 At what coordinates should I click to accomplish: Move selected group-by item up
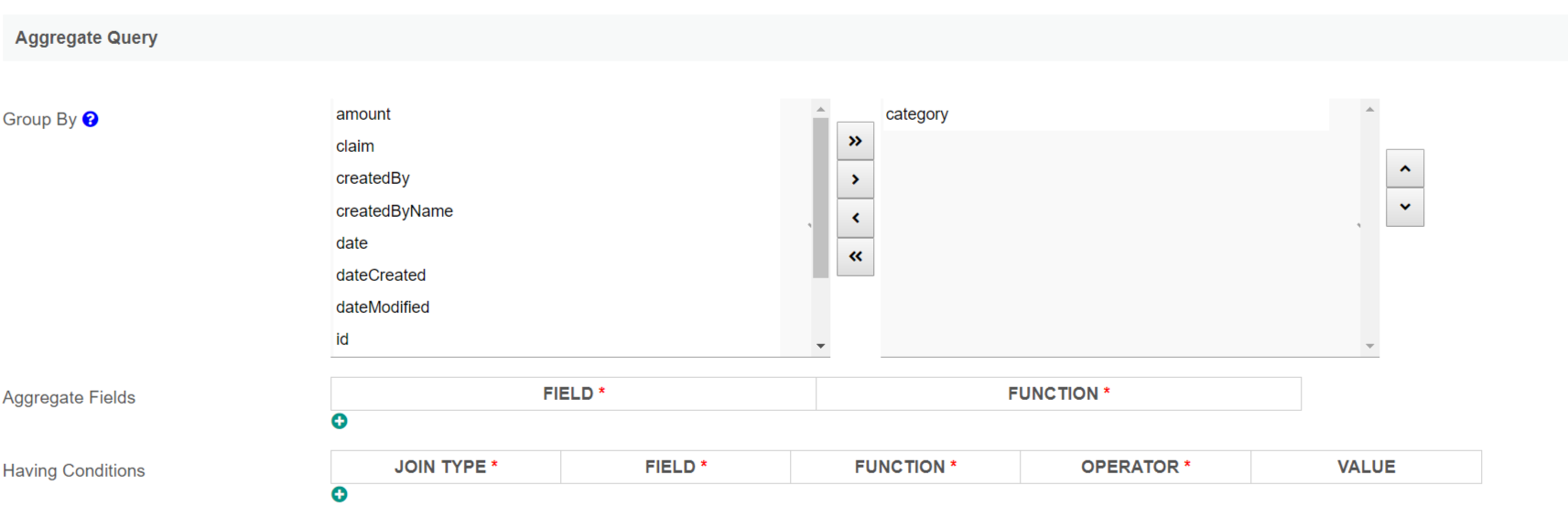[1404, 168]
